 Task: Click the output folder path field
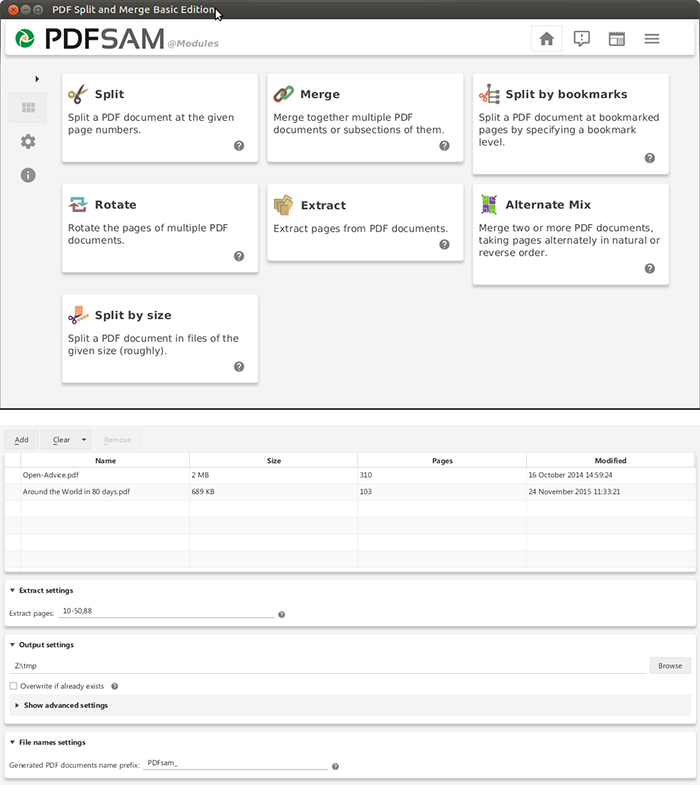[x=328, y=666]
